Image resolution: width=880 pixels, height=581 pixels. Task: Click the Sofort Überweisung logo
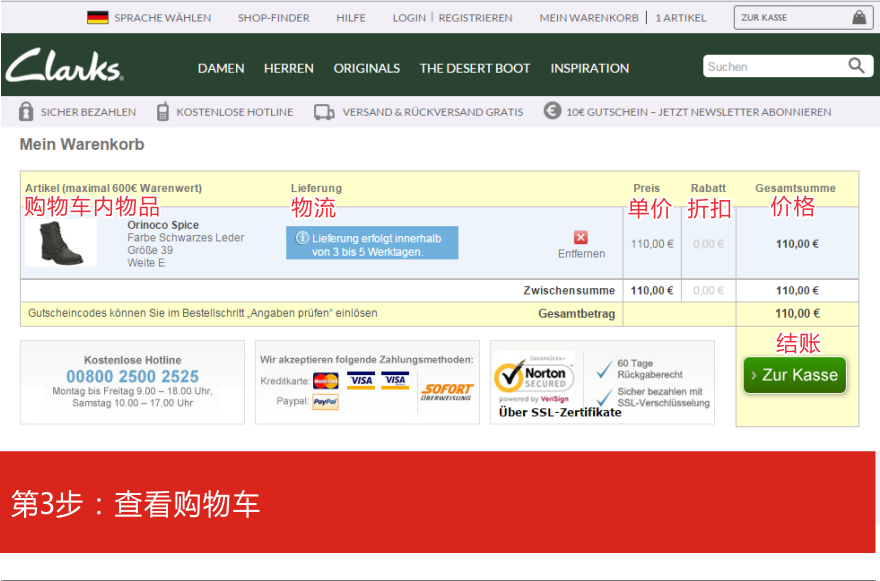pos(447,391)
